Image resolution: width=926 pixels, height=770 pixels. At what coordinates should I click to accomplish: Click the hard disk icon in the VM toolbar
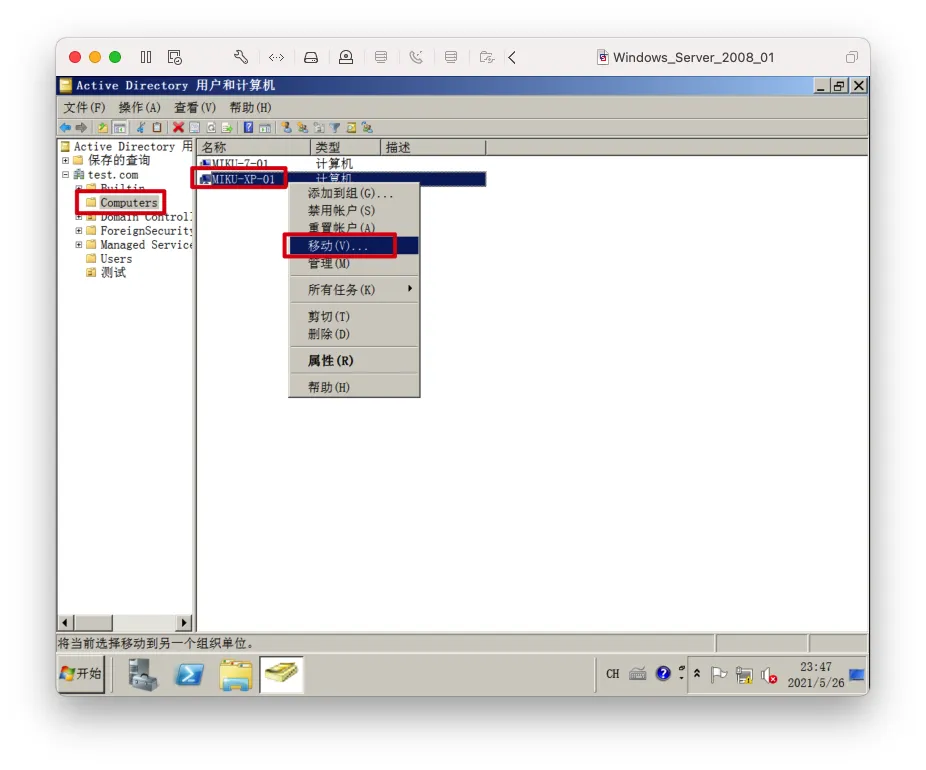pos(311,57)
